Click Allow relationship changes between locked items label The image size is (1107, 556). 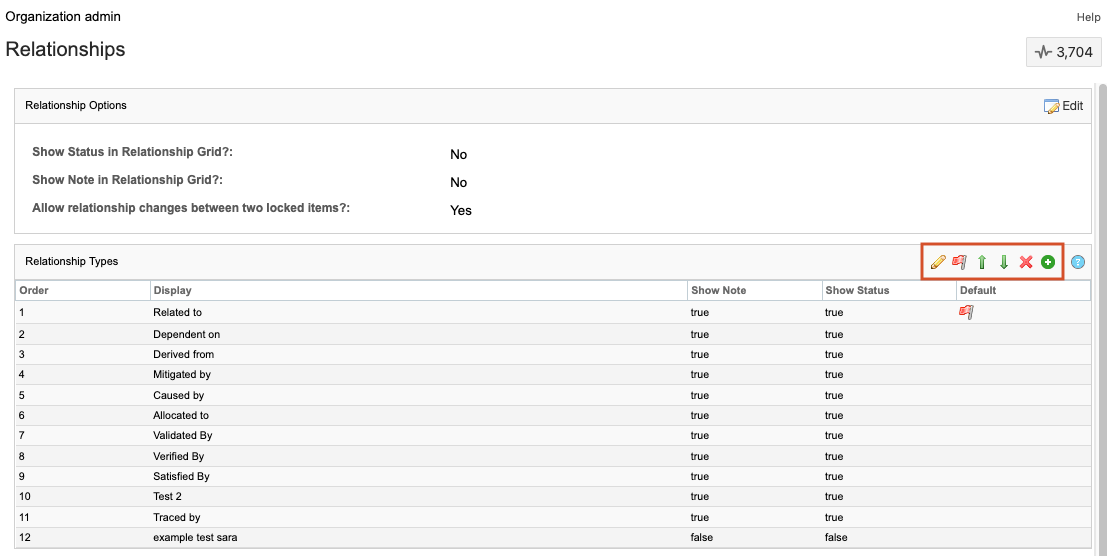[191, 208]
